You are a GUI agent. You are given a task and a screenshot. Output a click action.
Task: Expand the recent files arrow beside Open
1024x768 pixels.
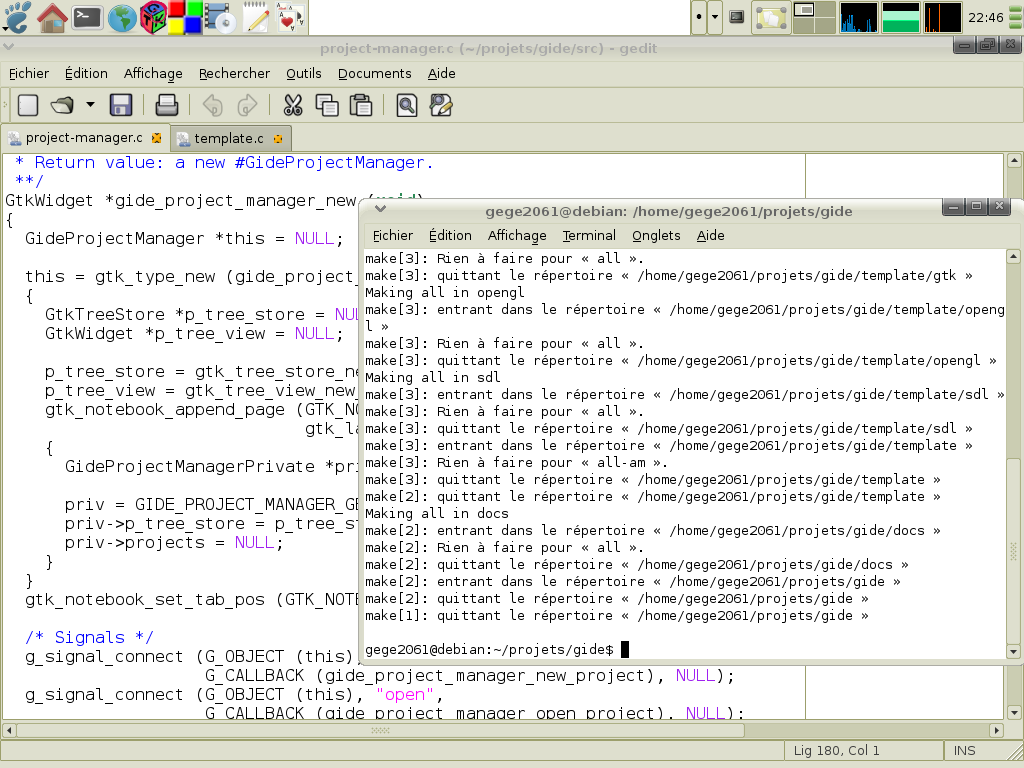click(90, 105)
